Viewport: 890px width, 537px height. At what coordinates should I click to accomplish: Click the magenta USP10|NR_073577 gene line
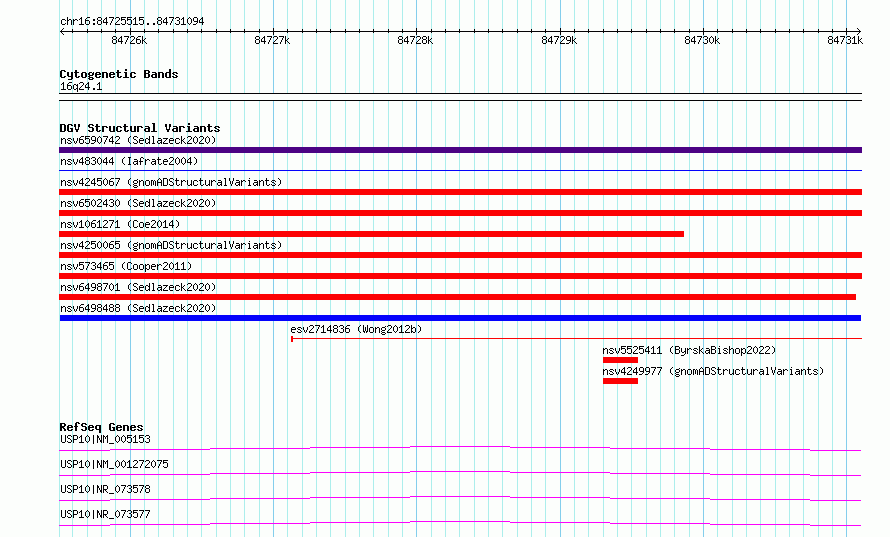pos(460,523)
